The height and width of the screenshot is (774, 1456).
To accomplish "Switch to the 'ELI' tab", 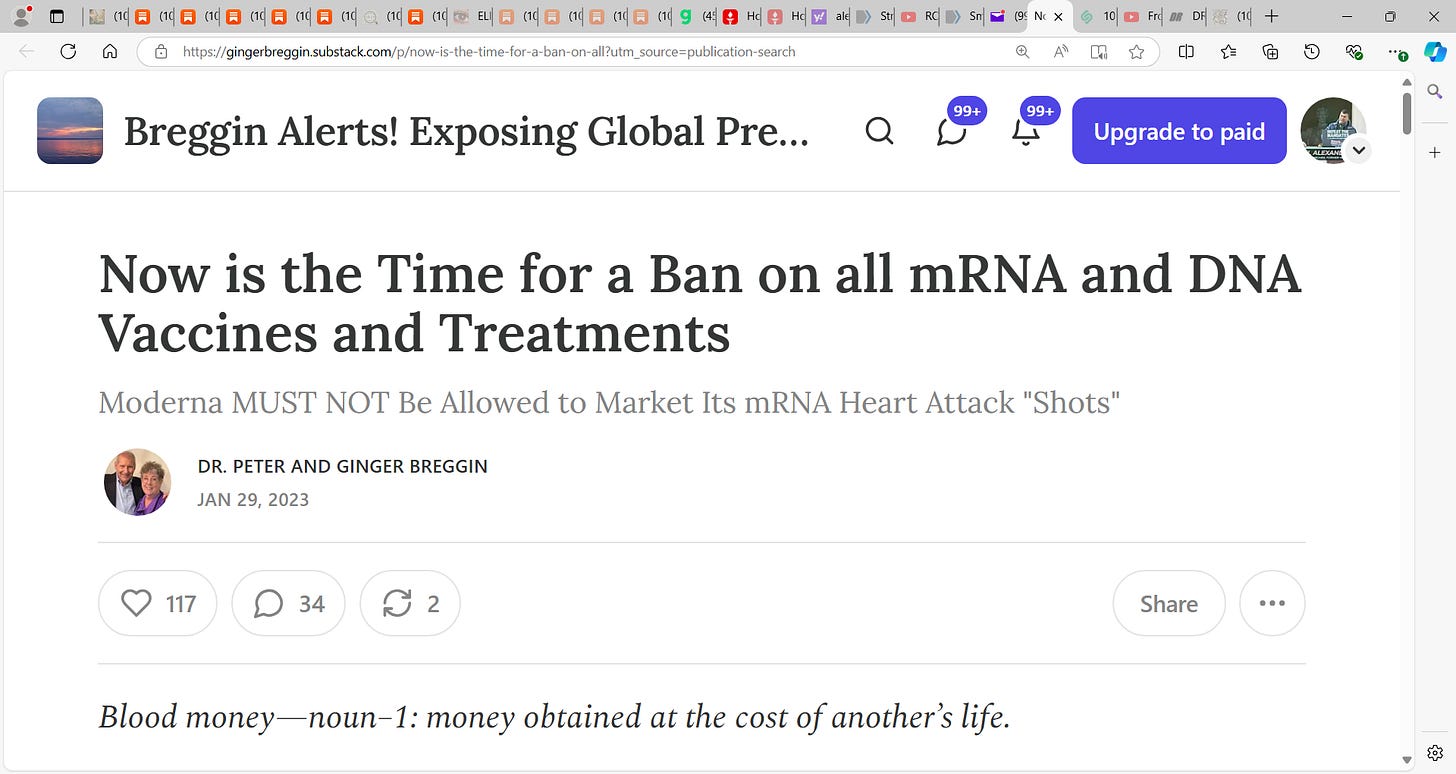I will point(470,16).
